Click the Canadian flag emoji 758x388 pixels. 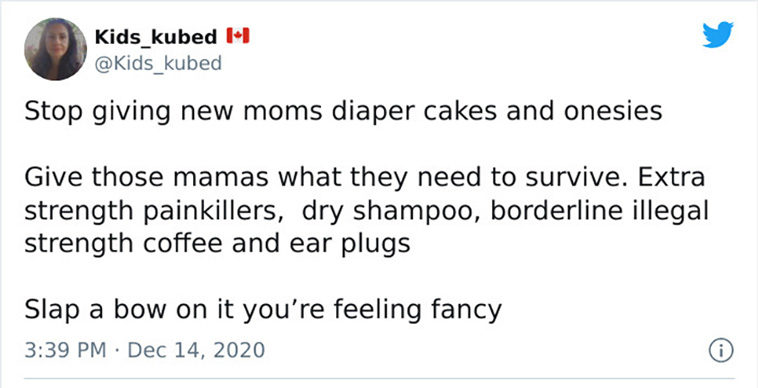237,36
